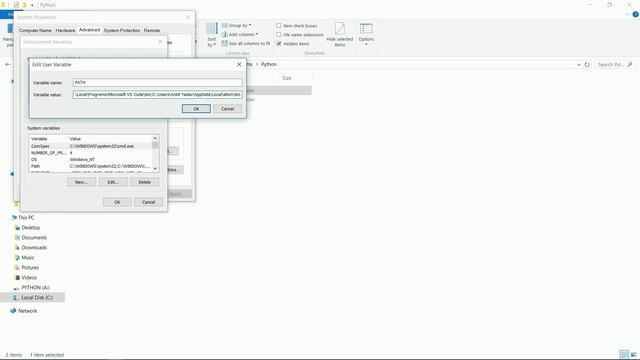Switch to Computer Name tab
Image resolution: width=640 pixels, height=360 pixels.
(35, 31)
